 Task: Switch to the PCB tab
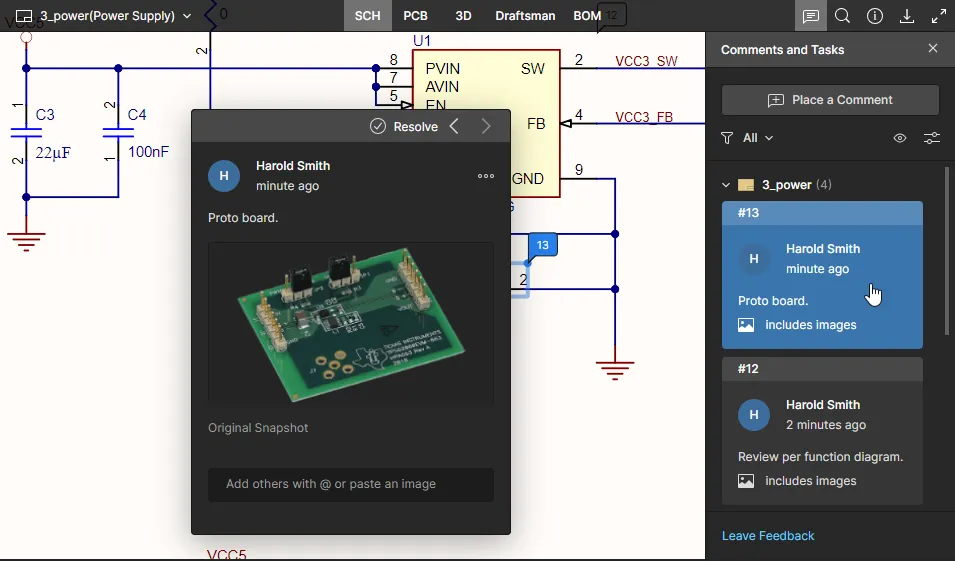pos(415,16)
